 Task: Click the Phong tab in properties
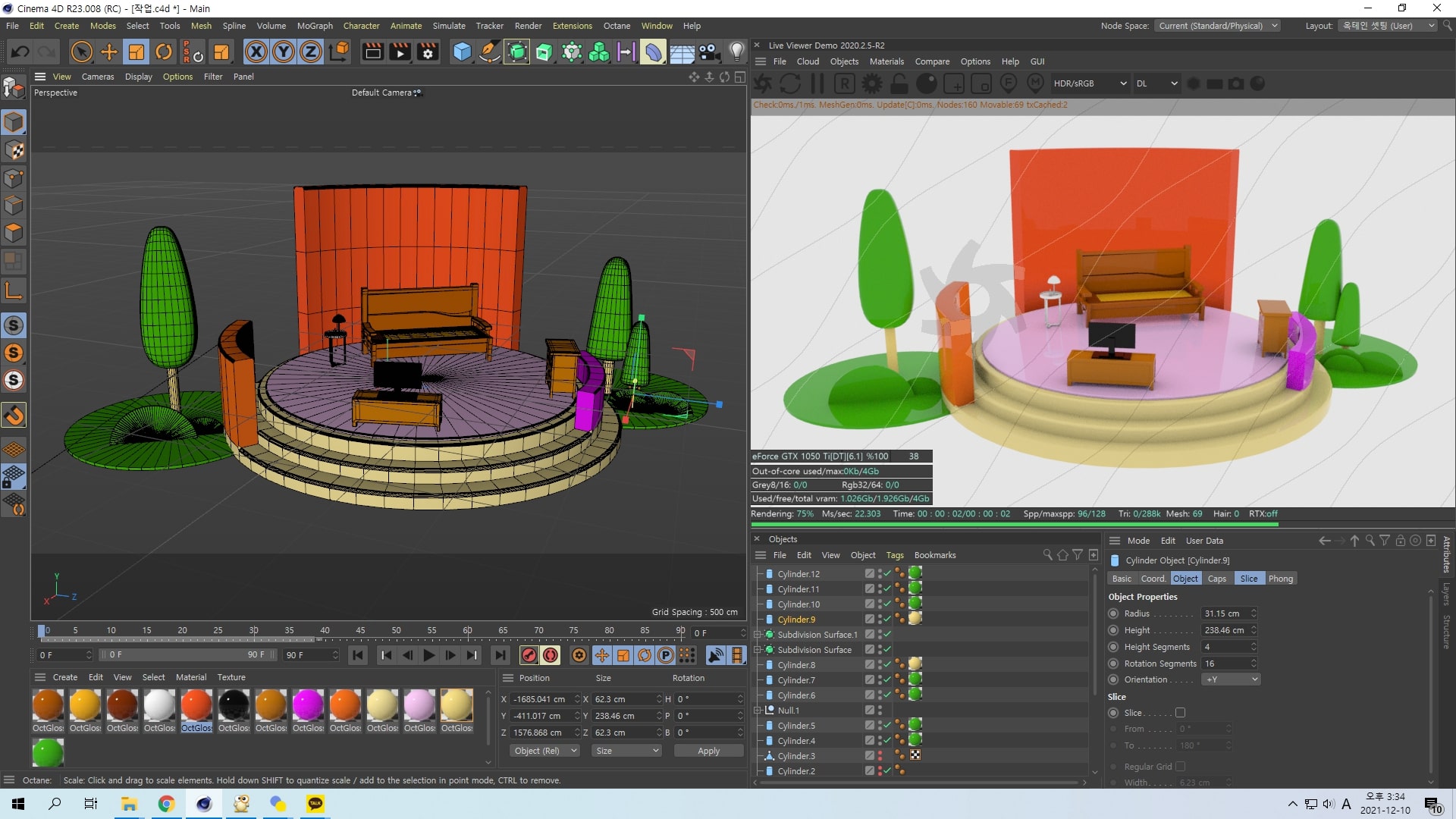[1280, 578]
